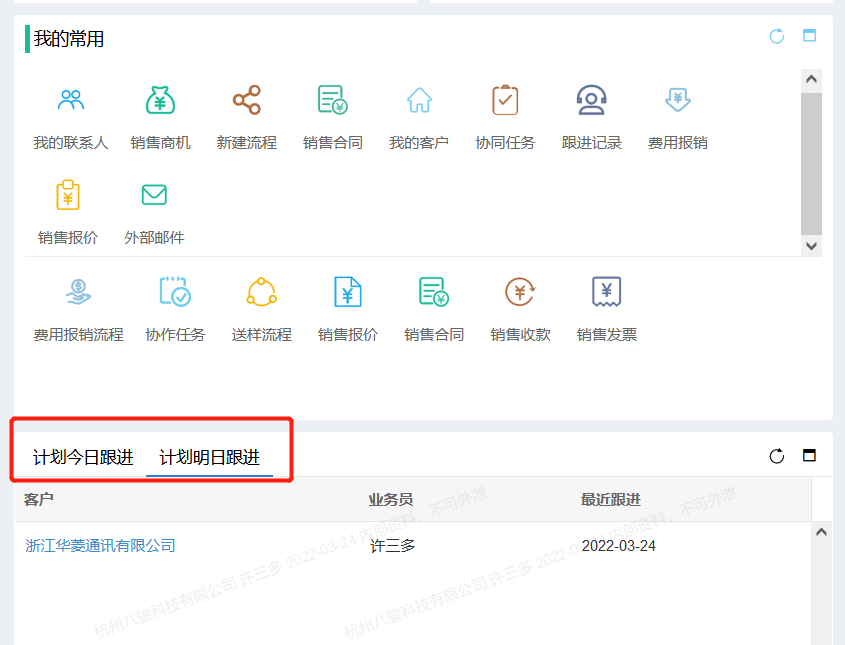This screenshot has height=645, width=845.
Task: Toggle the 我的常用 panel expand control
Action: (808, 36)
